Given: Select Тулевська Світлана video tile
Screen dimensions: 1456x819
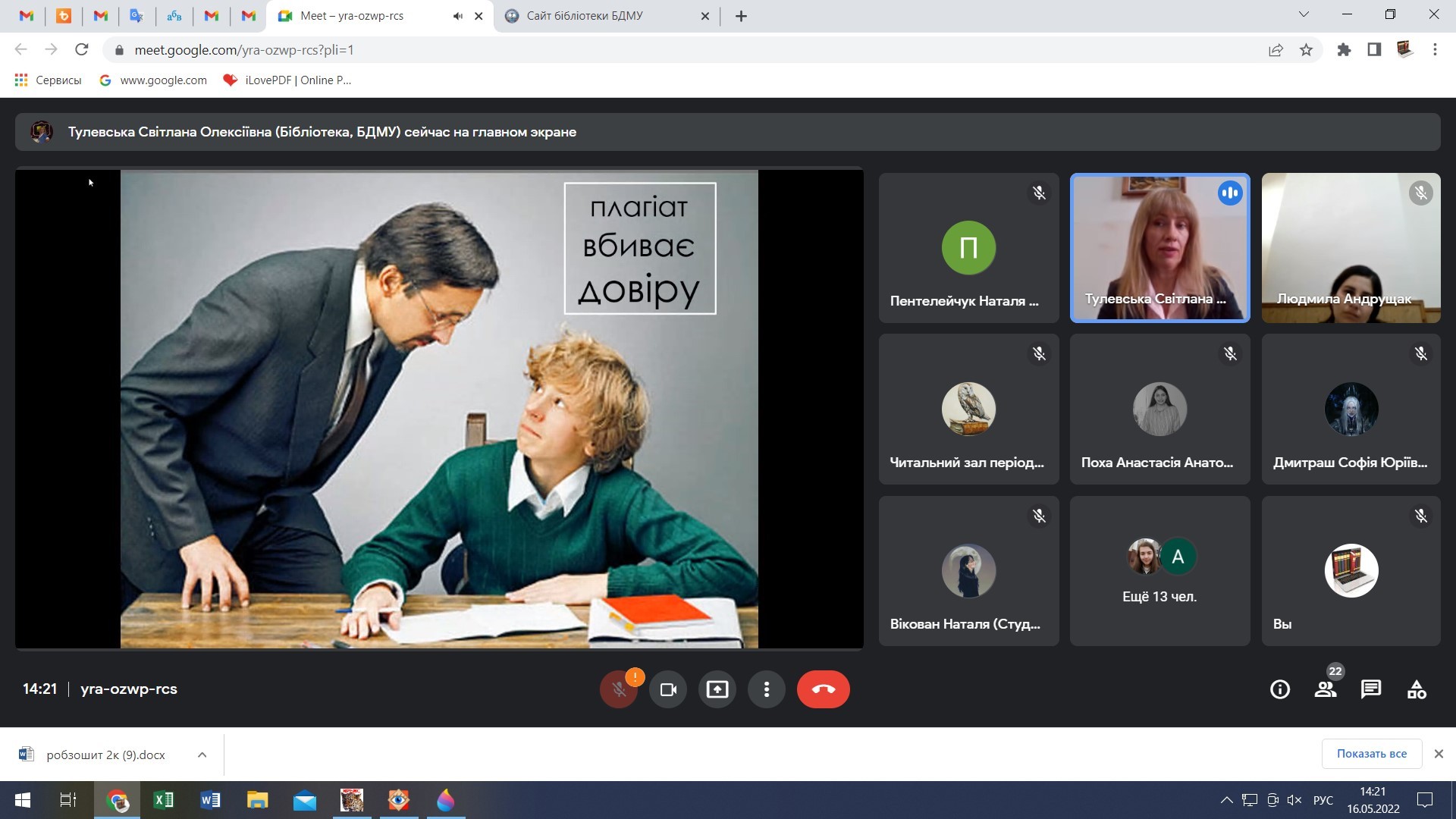Looking at the screenshot, I should (x=1159, y=248).
